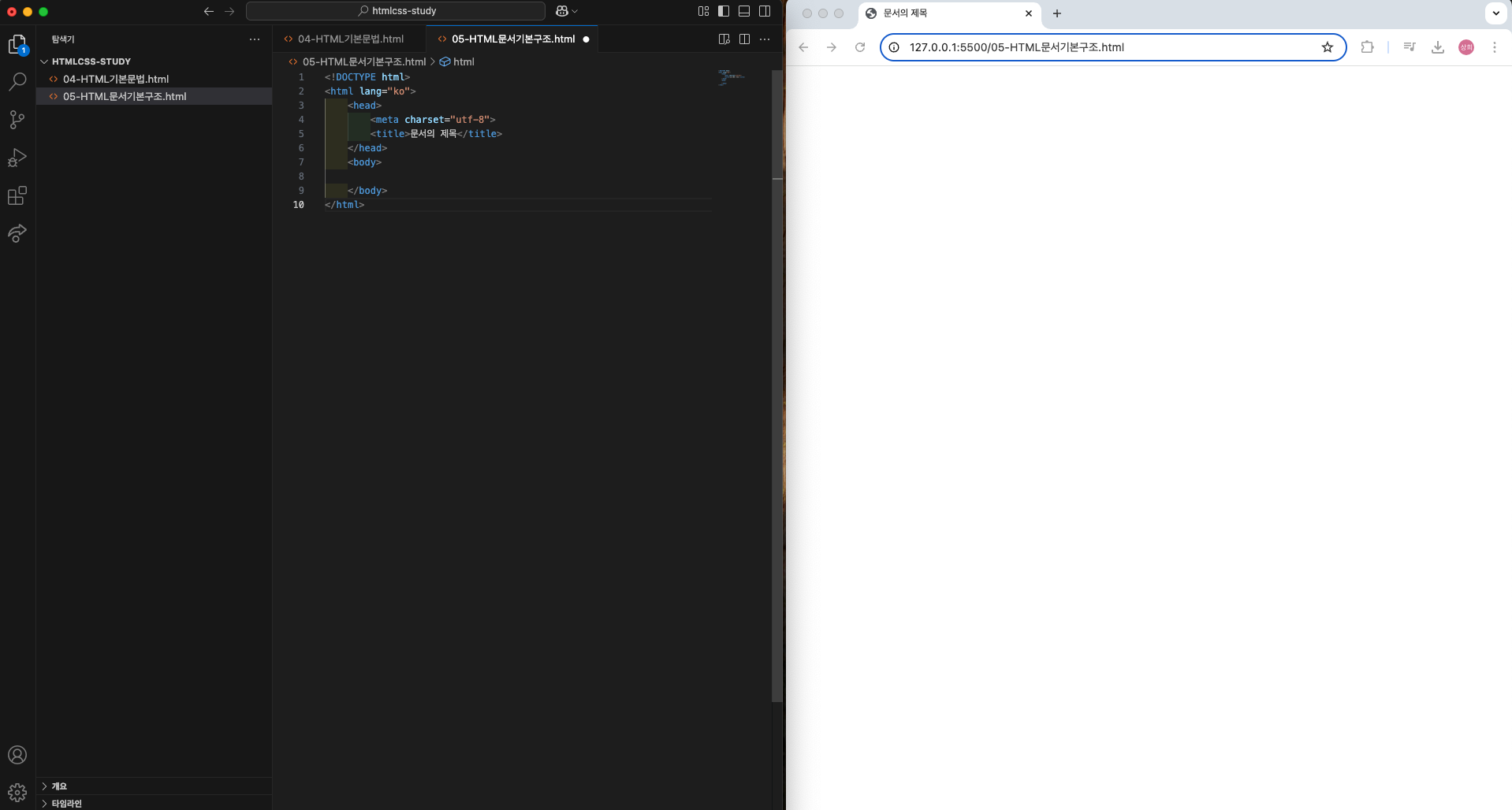Toggle the secondary side bar
This screenshot has width=1512, height=810.
[765, 11]
